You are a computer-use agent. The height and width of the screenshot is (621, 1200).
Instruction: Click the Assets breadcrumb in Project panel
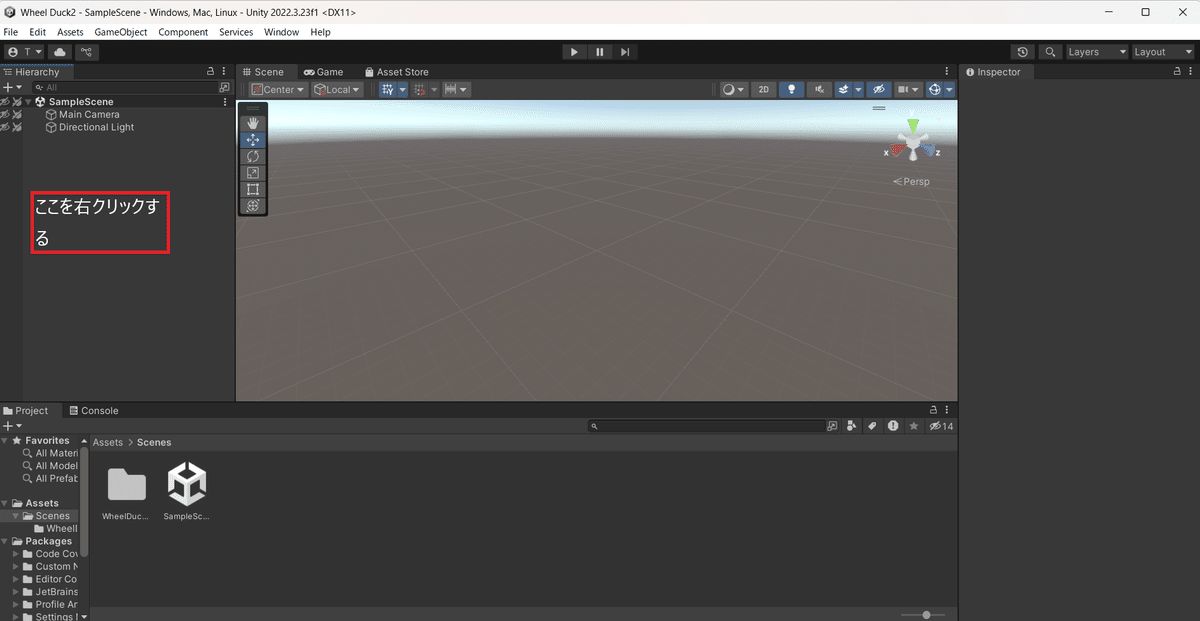point(108,442)
